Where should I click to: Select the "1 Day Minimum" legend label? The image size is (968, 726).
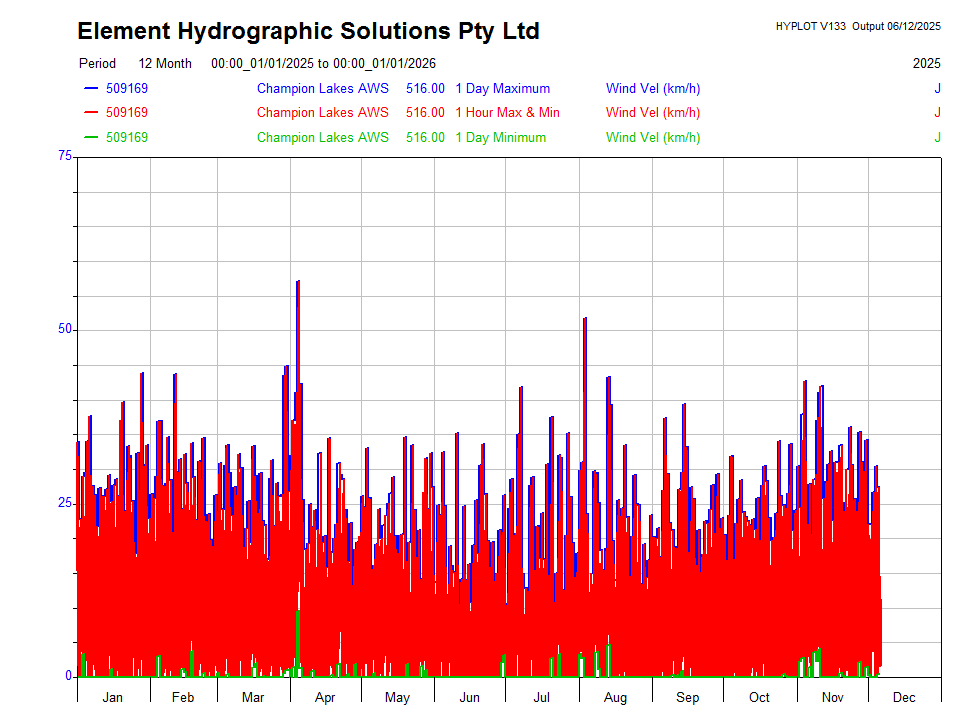[x=500, y=137]
